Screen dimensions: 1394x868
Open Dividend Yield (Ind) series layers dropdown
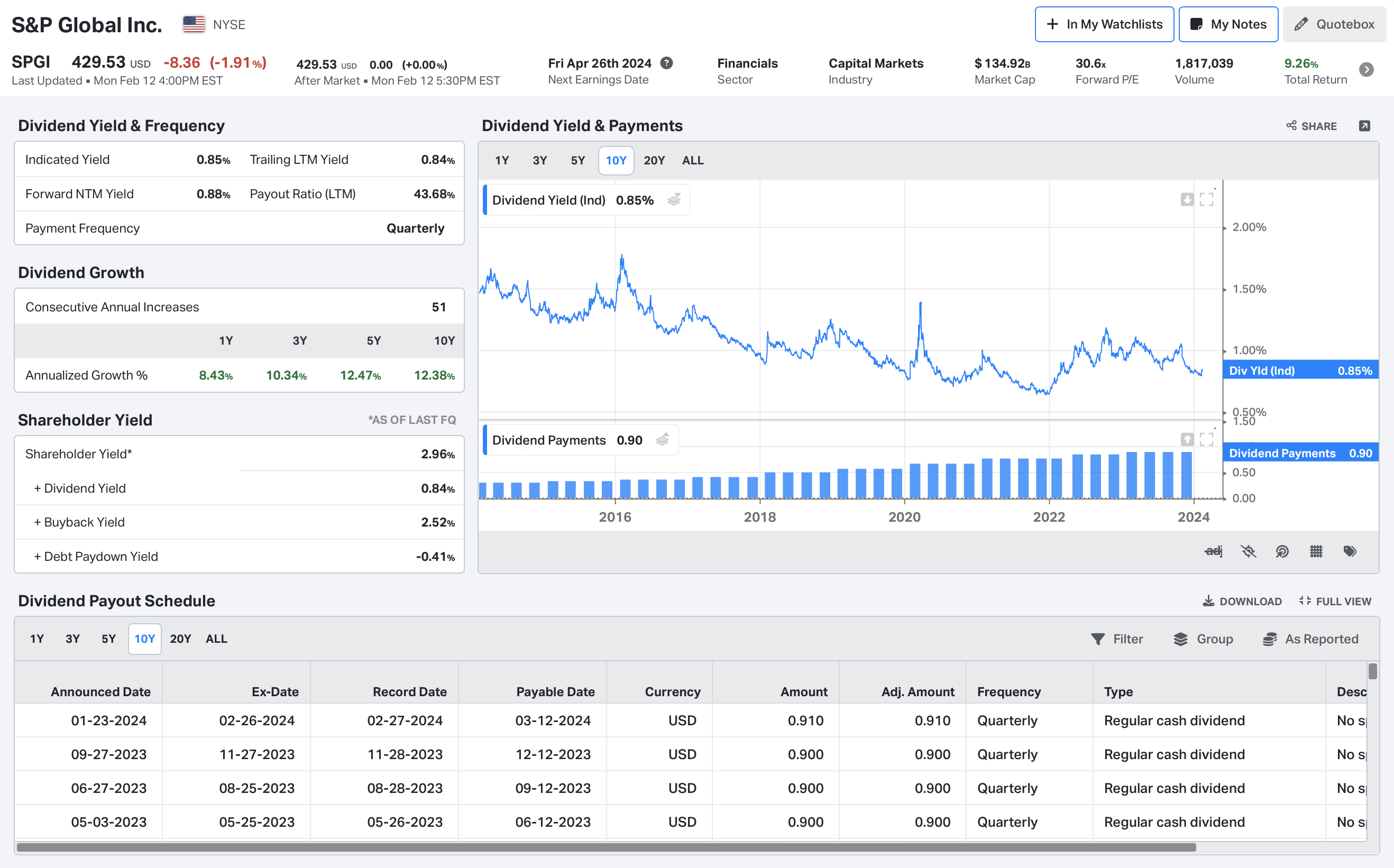tap(674, 200)
